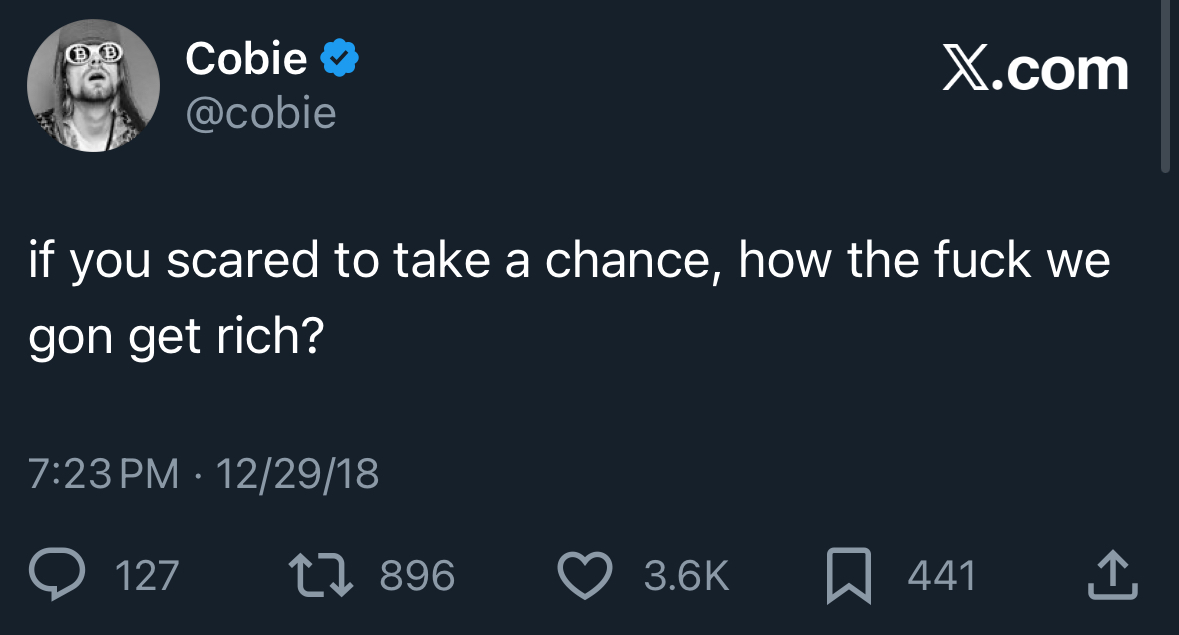Click the scrollbar on the right edge

point(1164,90)
